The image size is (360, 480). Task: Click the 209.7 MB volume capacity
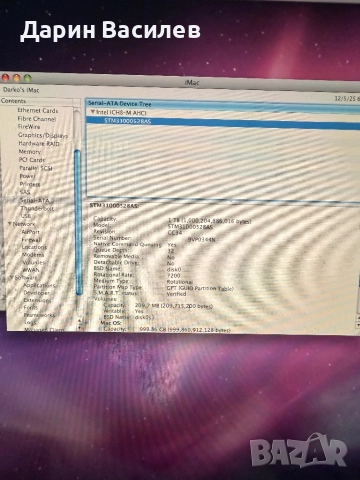click(x=174, y=306)
